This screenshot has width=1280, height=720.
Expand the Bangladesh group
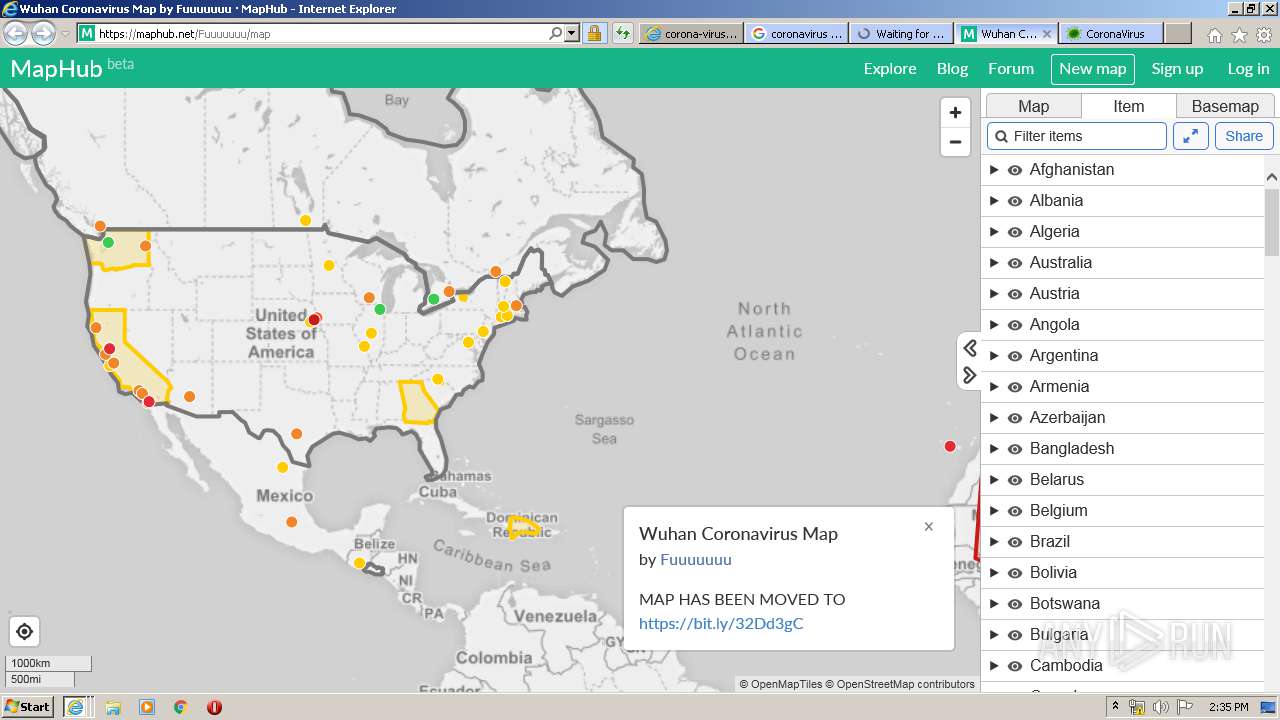tap(993, 449)
